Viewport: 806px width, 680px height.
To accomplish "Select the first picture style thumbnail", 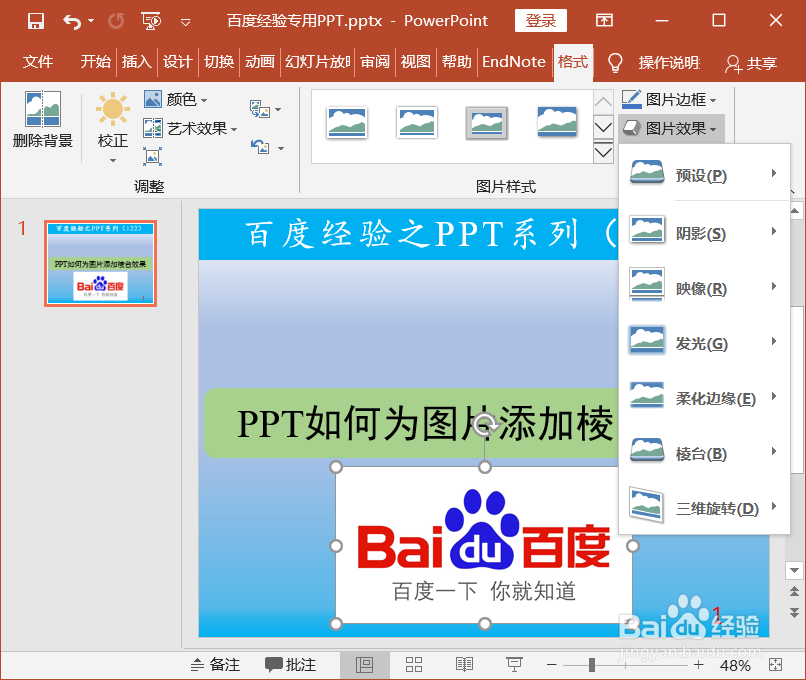I will [347, 123].
